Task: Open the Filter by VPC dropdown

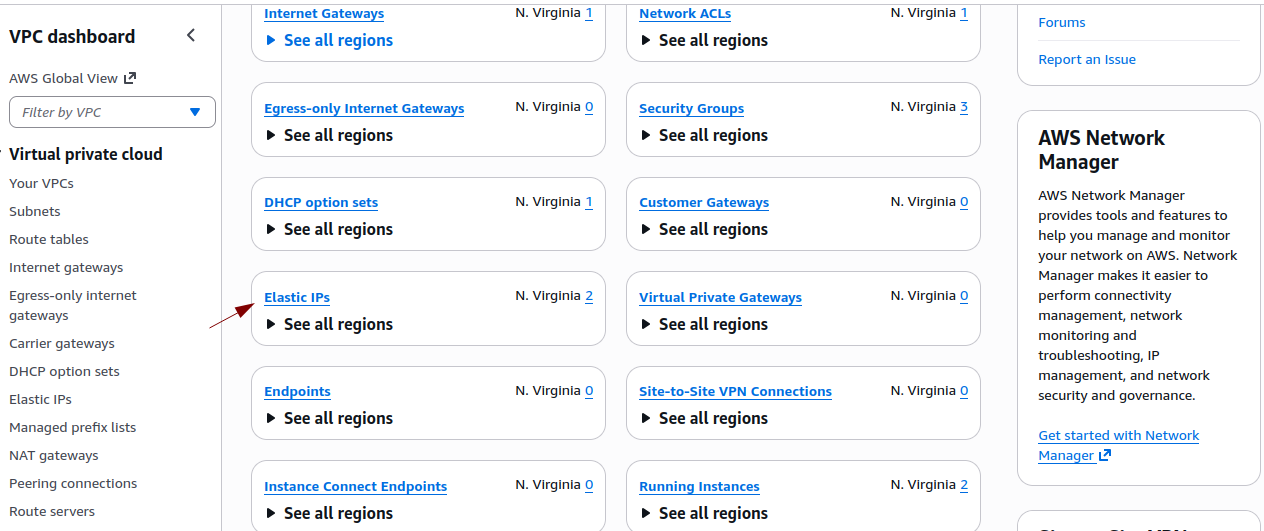Action: point(112,112)
